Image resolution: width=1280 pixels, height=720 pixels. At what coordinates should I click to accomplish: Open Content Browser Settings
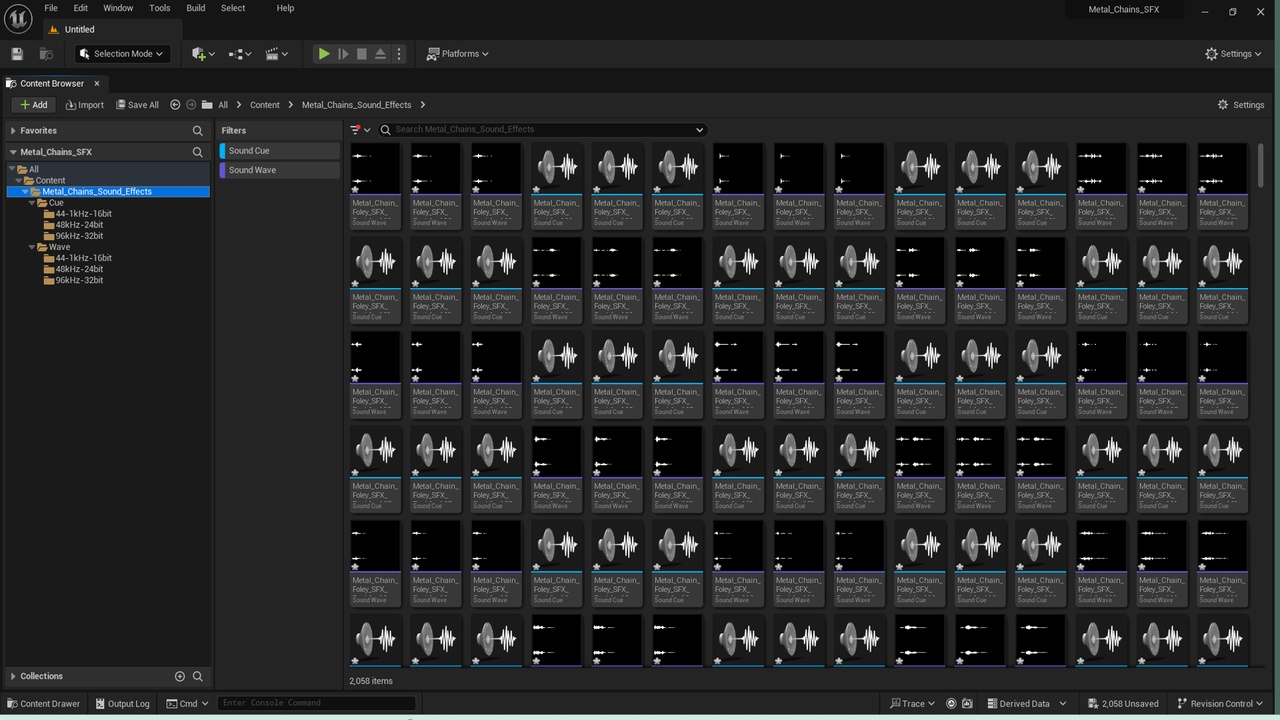1241,105
